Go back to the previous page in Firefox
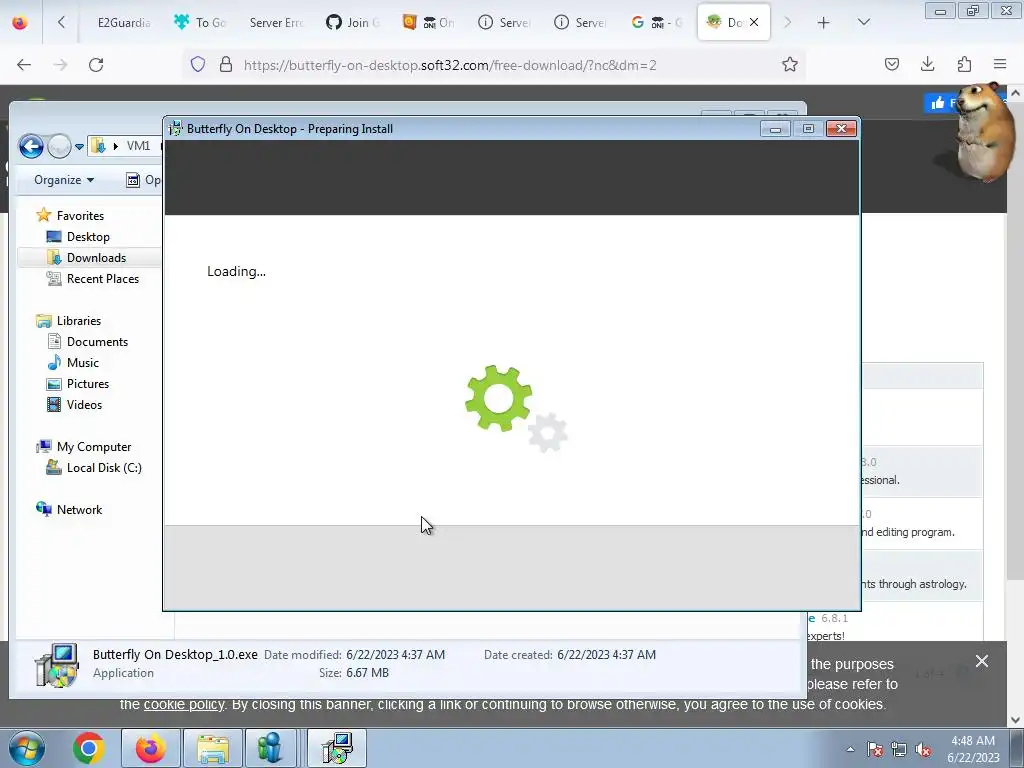 click(24, 65)
